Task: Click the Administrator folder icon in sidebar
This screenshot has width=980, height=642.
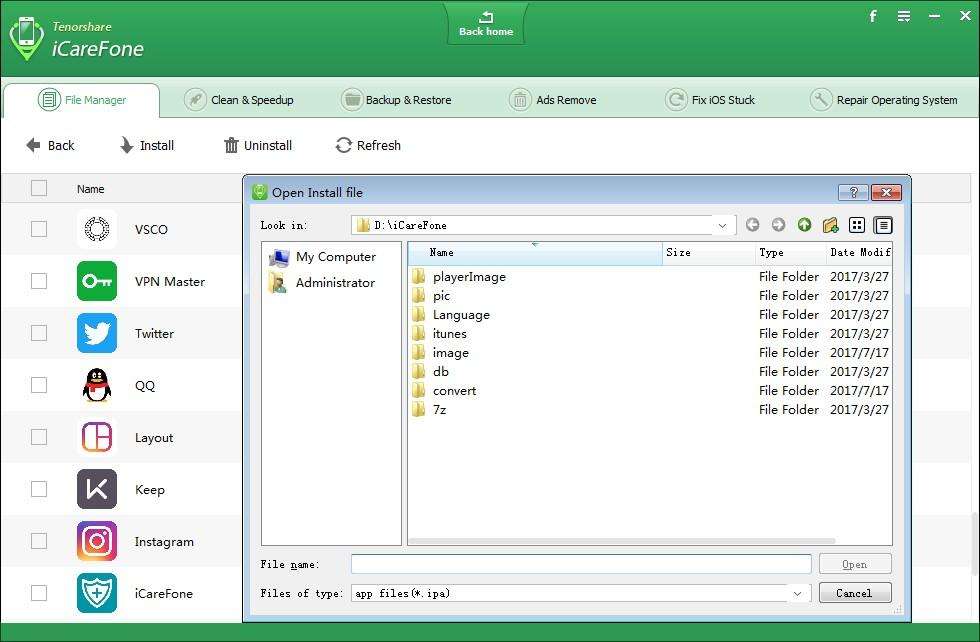Action: pos(278,283)
